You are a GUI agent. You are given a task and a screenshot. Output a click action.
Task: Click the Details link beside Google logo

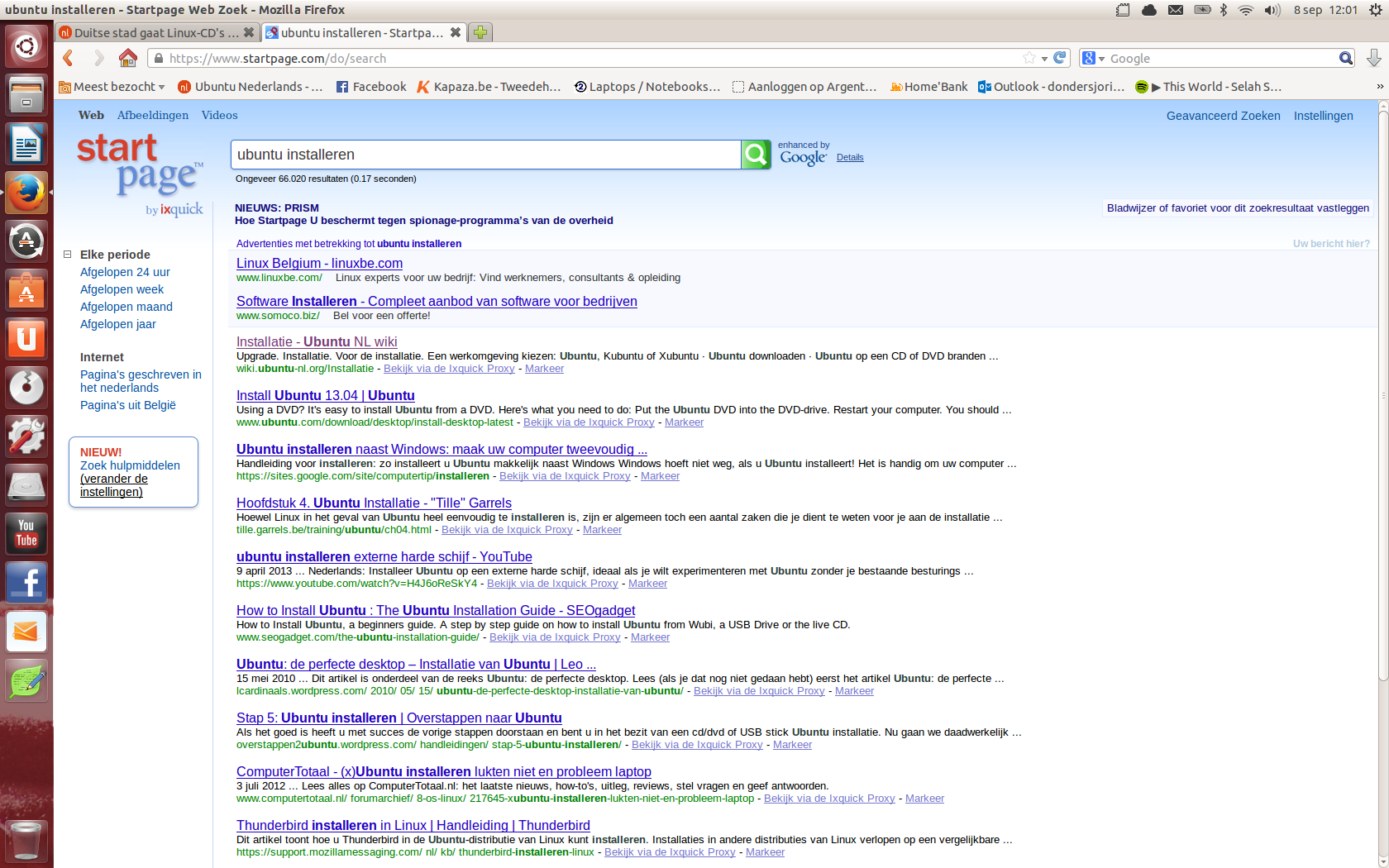[850, 157]
